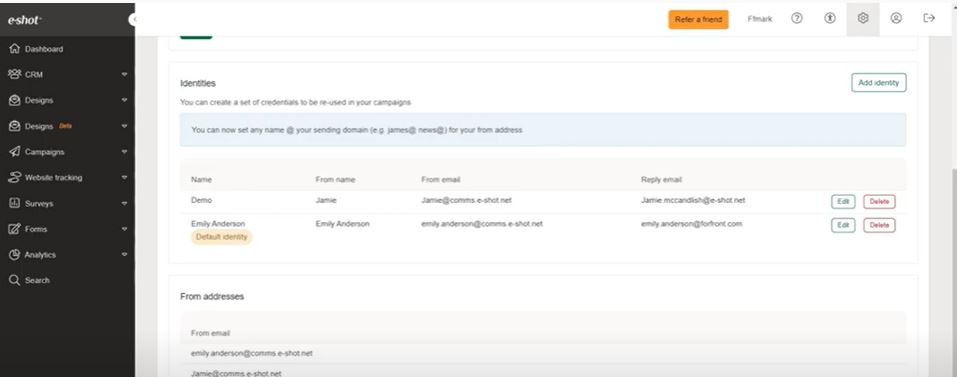The image size is (957, 377).
Task: Click the Website tracking icon
Action: pos(15,178)
